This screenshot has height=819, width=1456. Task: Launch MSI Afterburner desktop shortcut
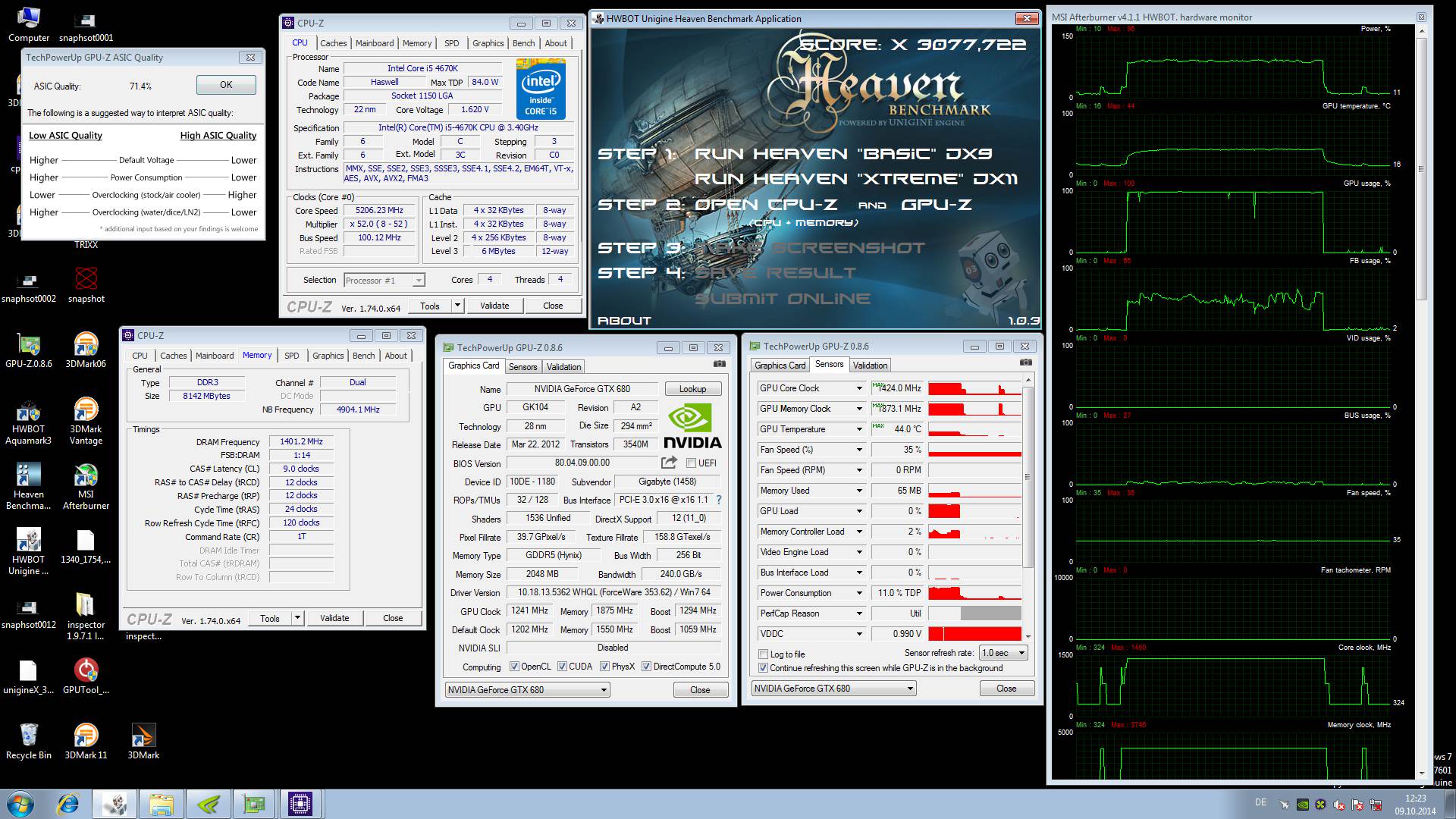pos(86,487)
